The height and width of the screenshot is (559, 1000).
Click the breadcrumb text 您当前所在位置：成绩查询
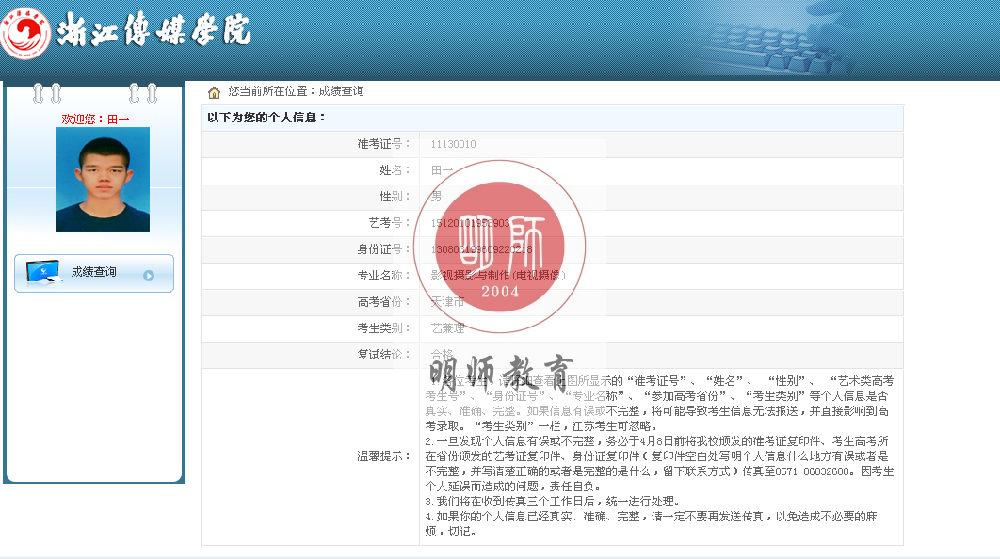click(x=296, y=92)
